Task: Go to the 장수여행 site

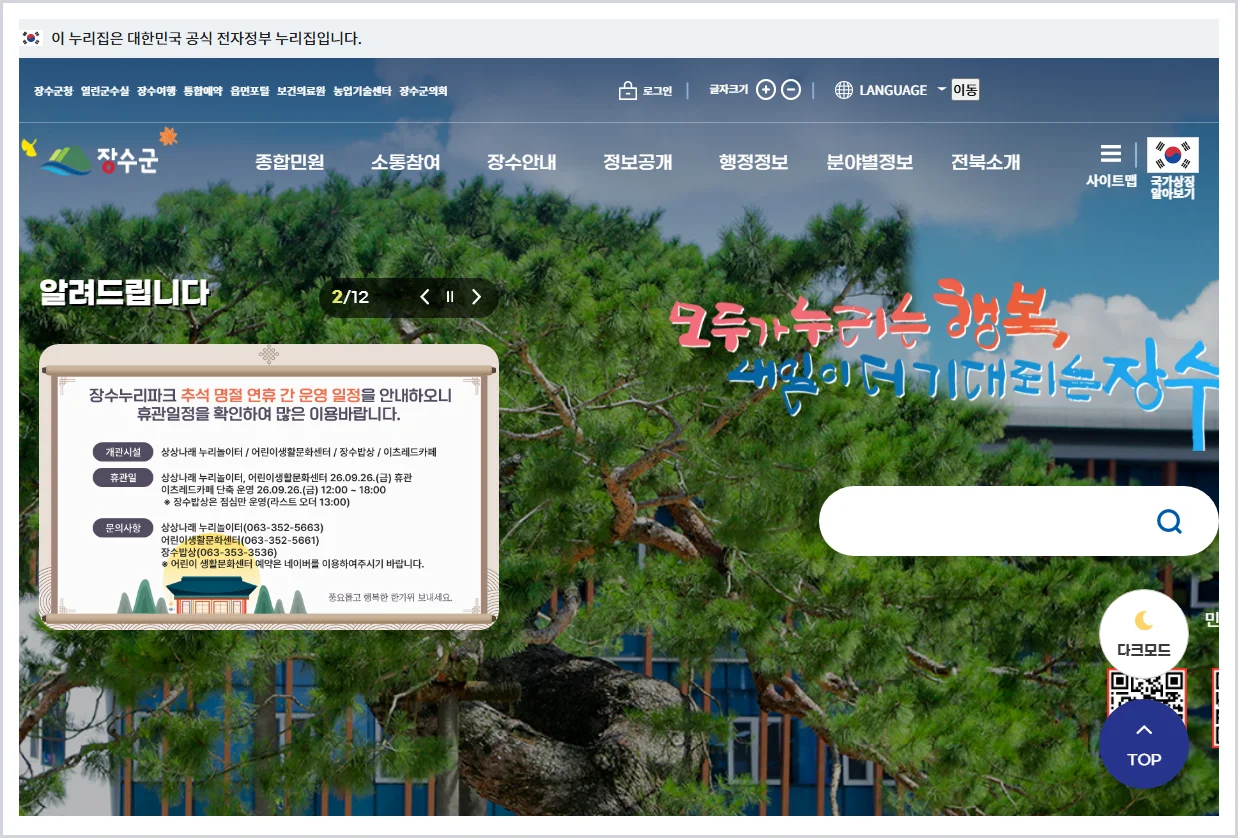Action: coord(156,91)
